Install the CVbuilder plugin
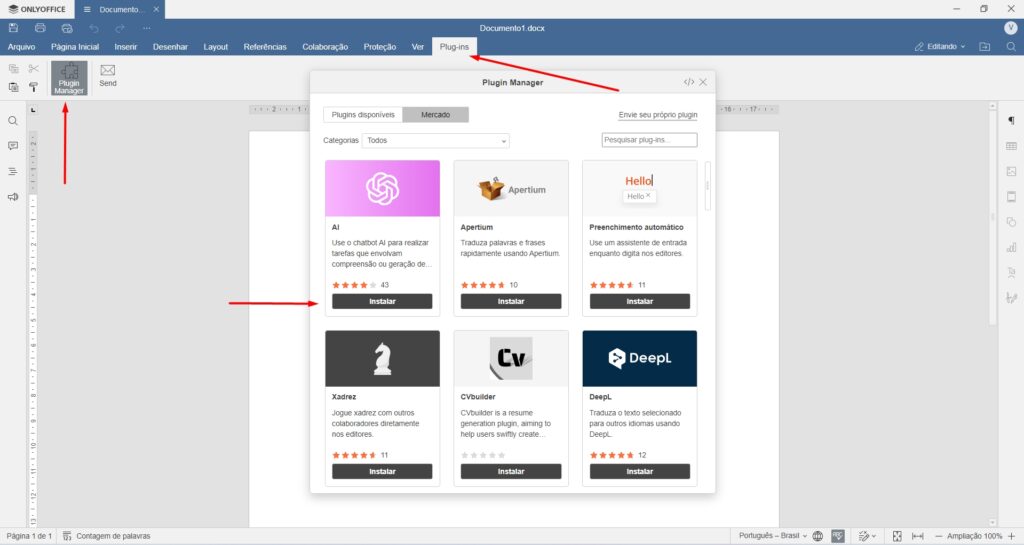Viewport: 1024px width, 545px height. pyautogui.click(x=511, y=471)
